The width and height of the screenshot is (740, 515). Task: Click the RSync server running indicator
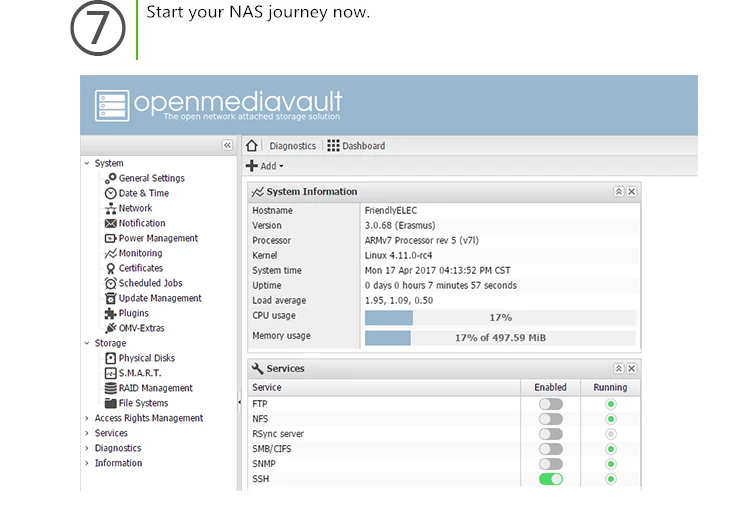click(x=611, y=434)
